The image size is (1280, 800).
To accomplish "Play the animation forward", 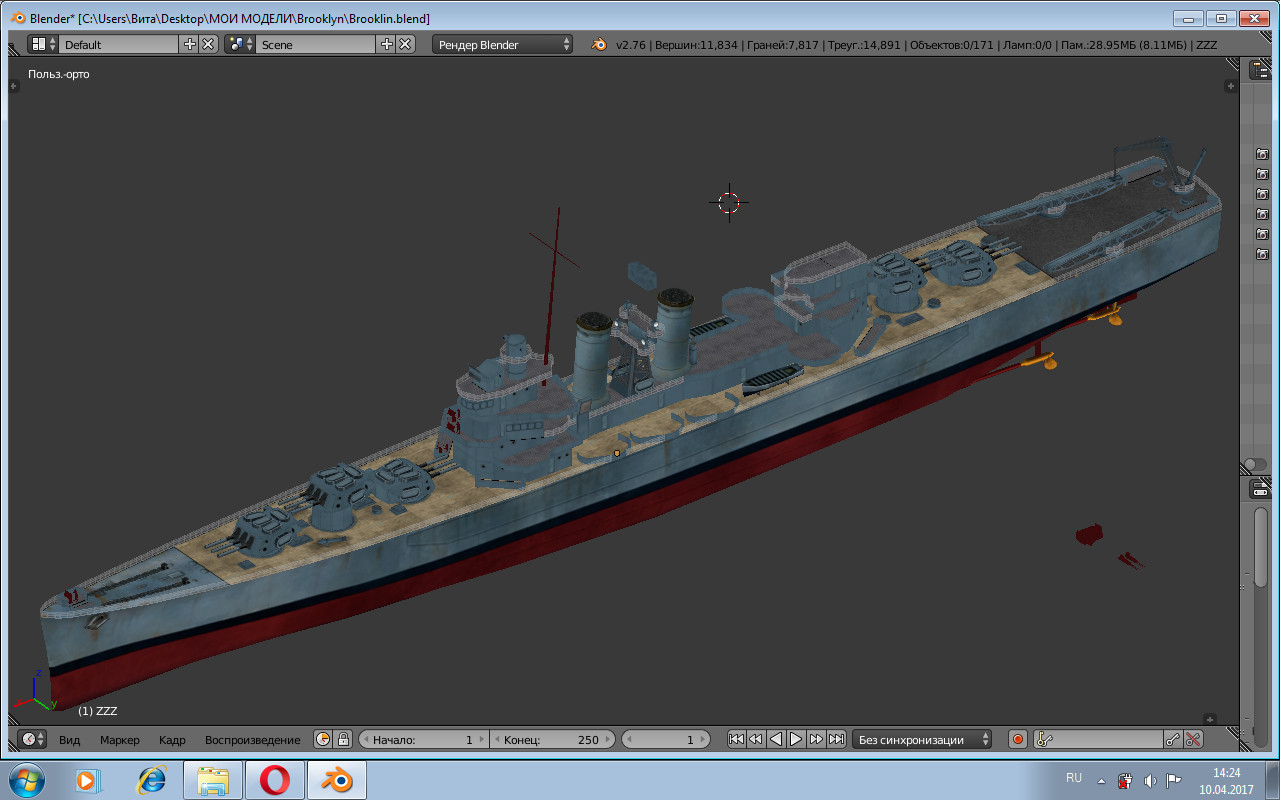I will coord(796,740).
